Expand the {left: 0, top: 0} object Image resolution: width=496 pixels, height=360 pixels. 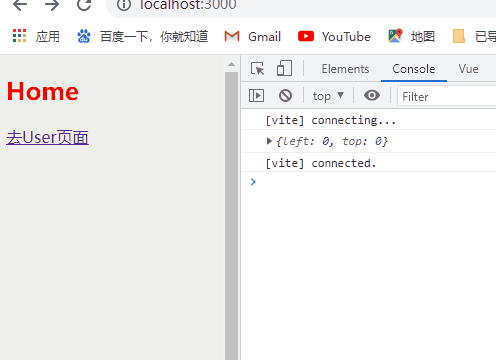(x=269, y=141)
